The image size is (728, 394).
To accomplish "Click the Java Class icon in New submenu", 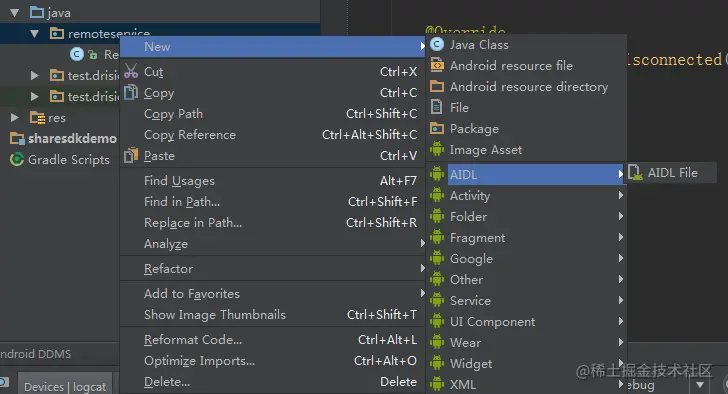I will pos(437,45).
